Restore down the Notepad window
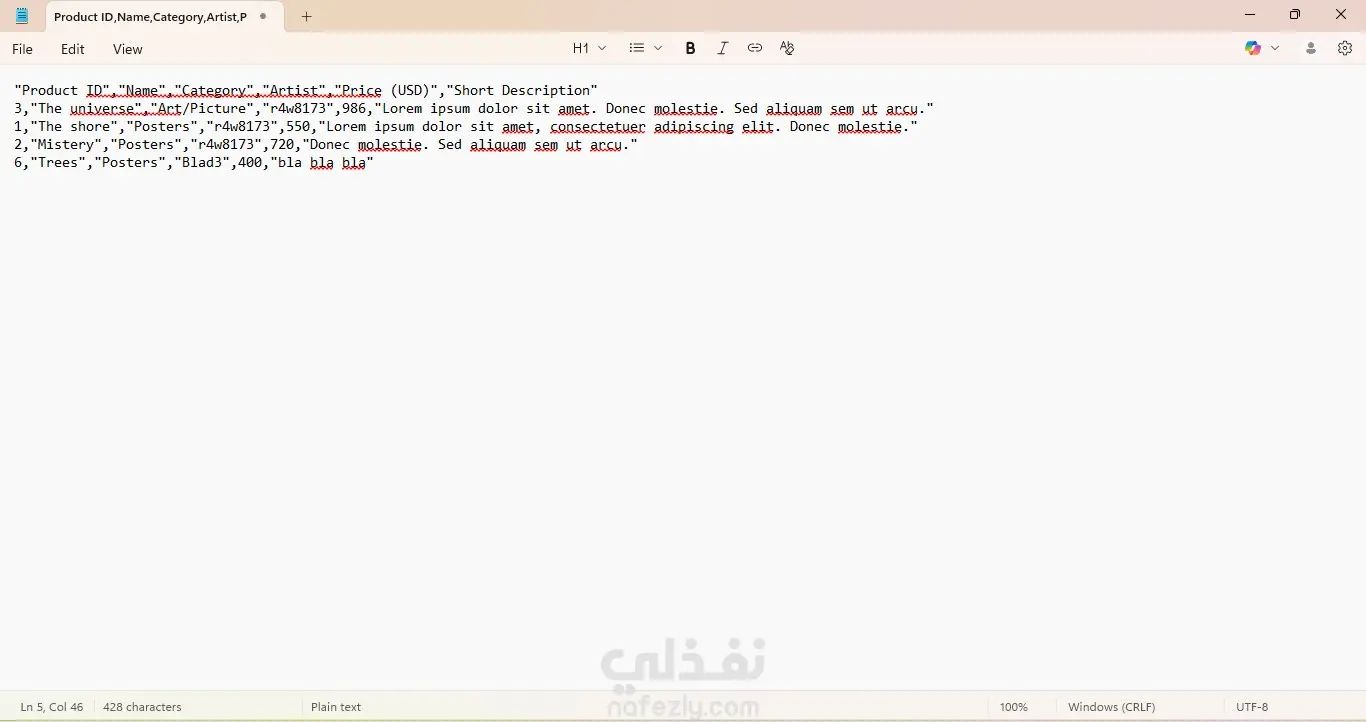 (x=1295, y=15)
